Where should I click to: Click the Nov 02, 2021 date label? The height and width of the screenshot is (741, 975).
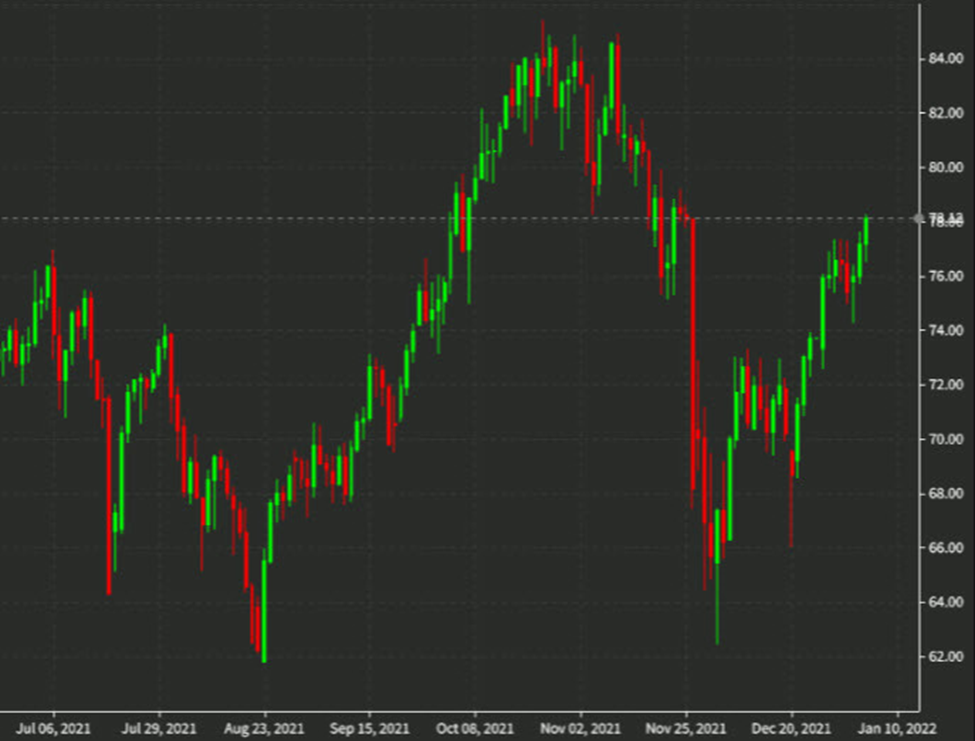coord(580,728)
